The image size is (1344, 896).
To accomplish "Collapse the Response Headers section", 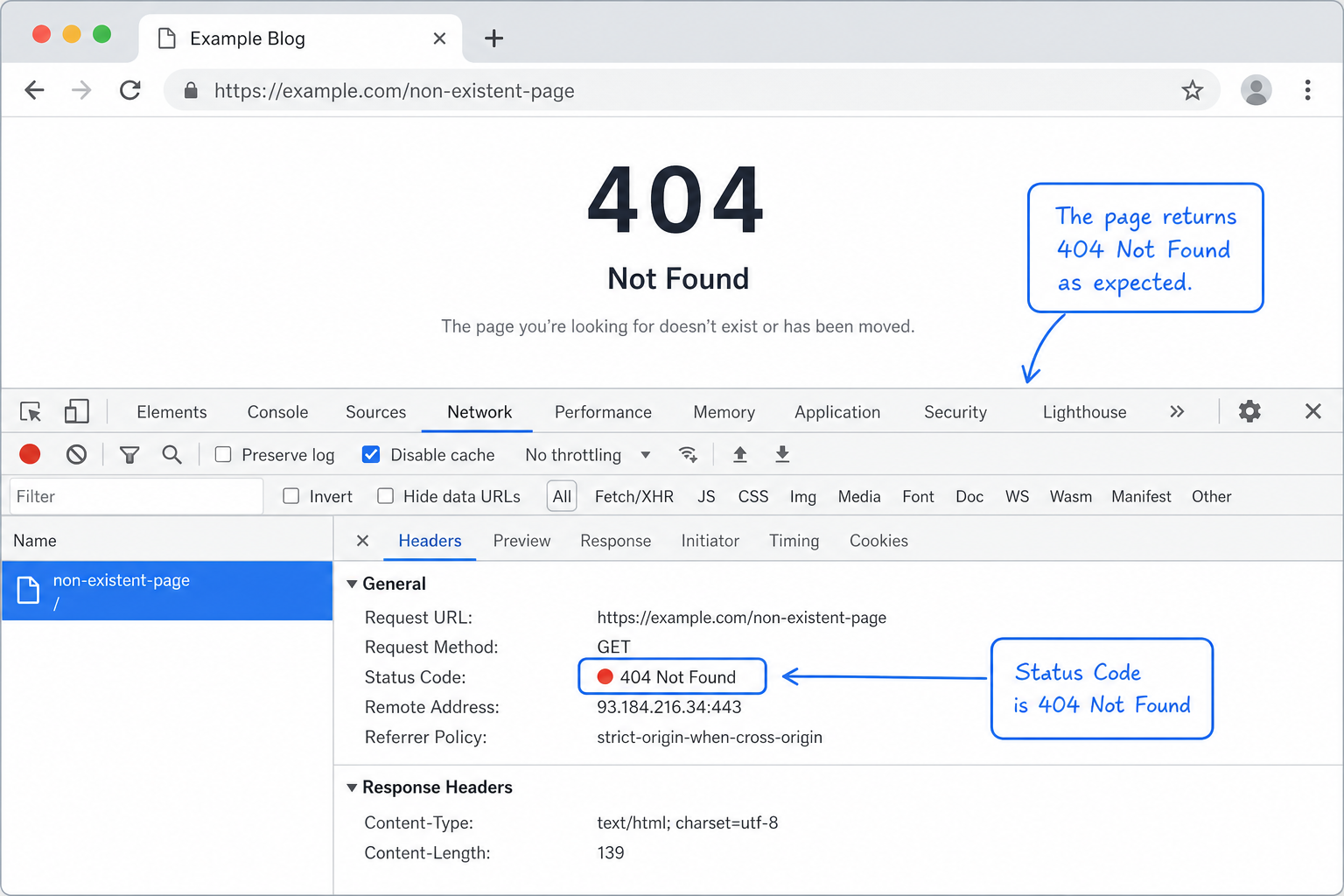I will tap(352, 787).
